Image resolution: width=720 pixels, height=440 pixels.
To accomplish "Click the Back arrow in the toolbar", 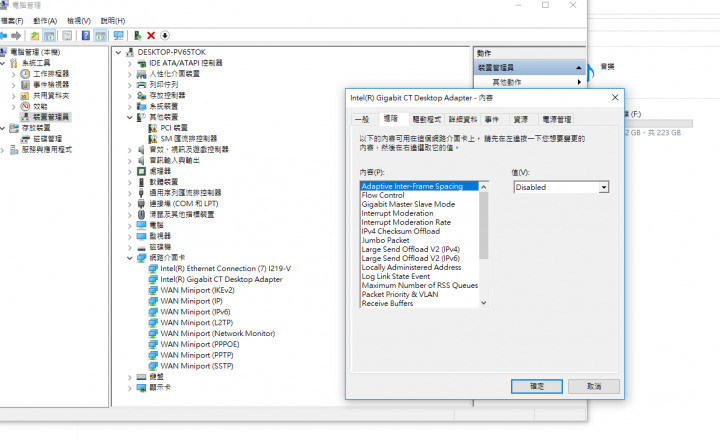I will coord(4,35).
